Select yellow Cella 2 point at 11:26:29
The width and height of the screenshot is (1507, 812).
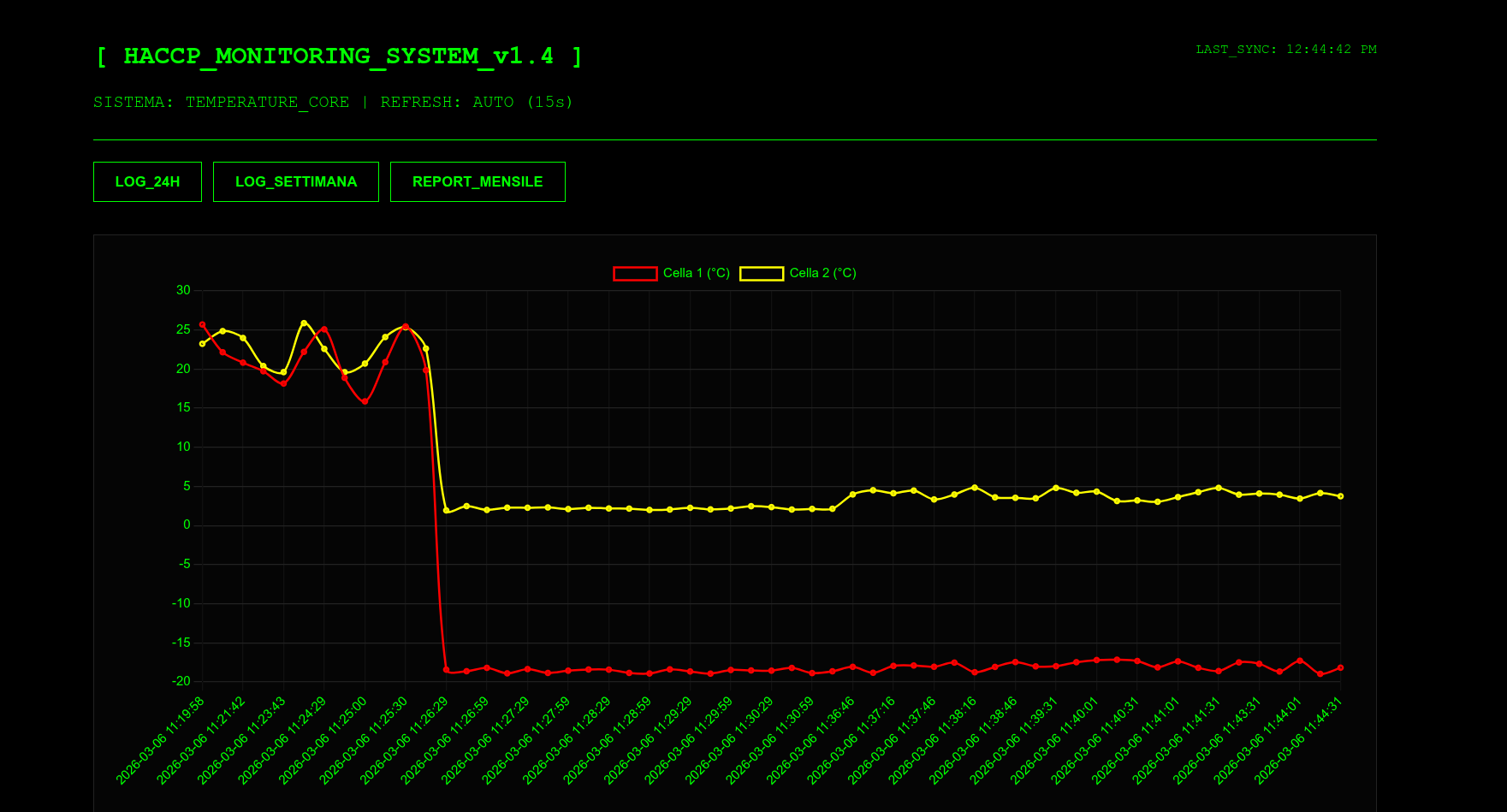[x=446, y=511]
